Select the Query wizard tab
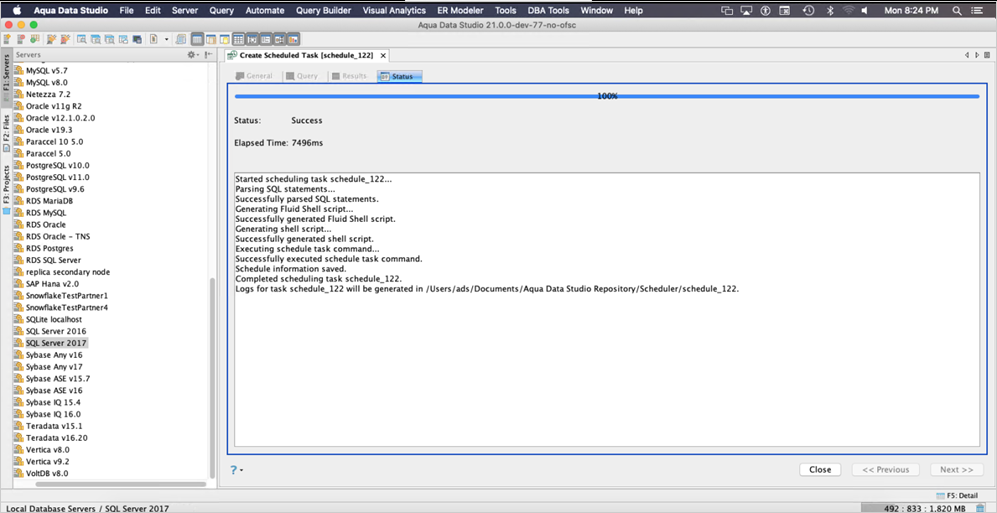Screen dimensions: 997x513 301,76
